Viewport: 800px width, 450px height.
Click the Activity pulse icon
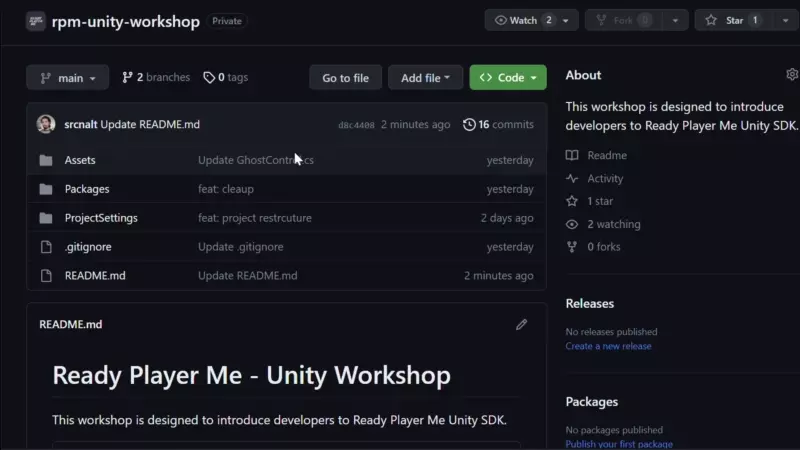click(x=572, y=179)
